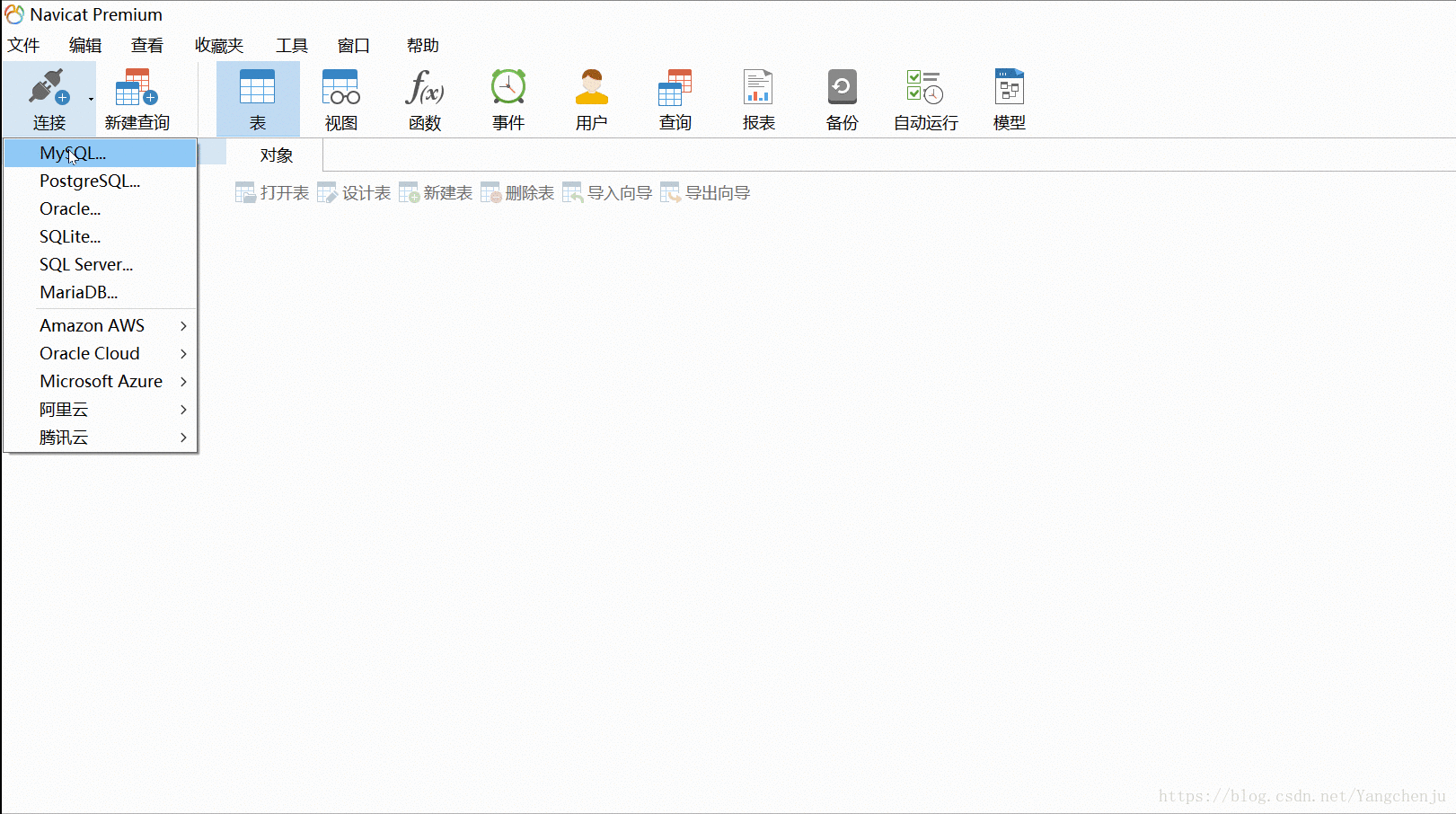Image resolution: width=1456 pixels, height=814 pixels.
Task: Open the 用户 (Users) management icon
Action: [591, 97]
